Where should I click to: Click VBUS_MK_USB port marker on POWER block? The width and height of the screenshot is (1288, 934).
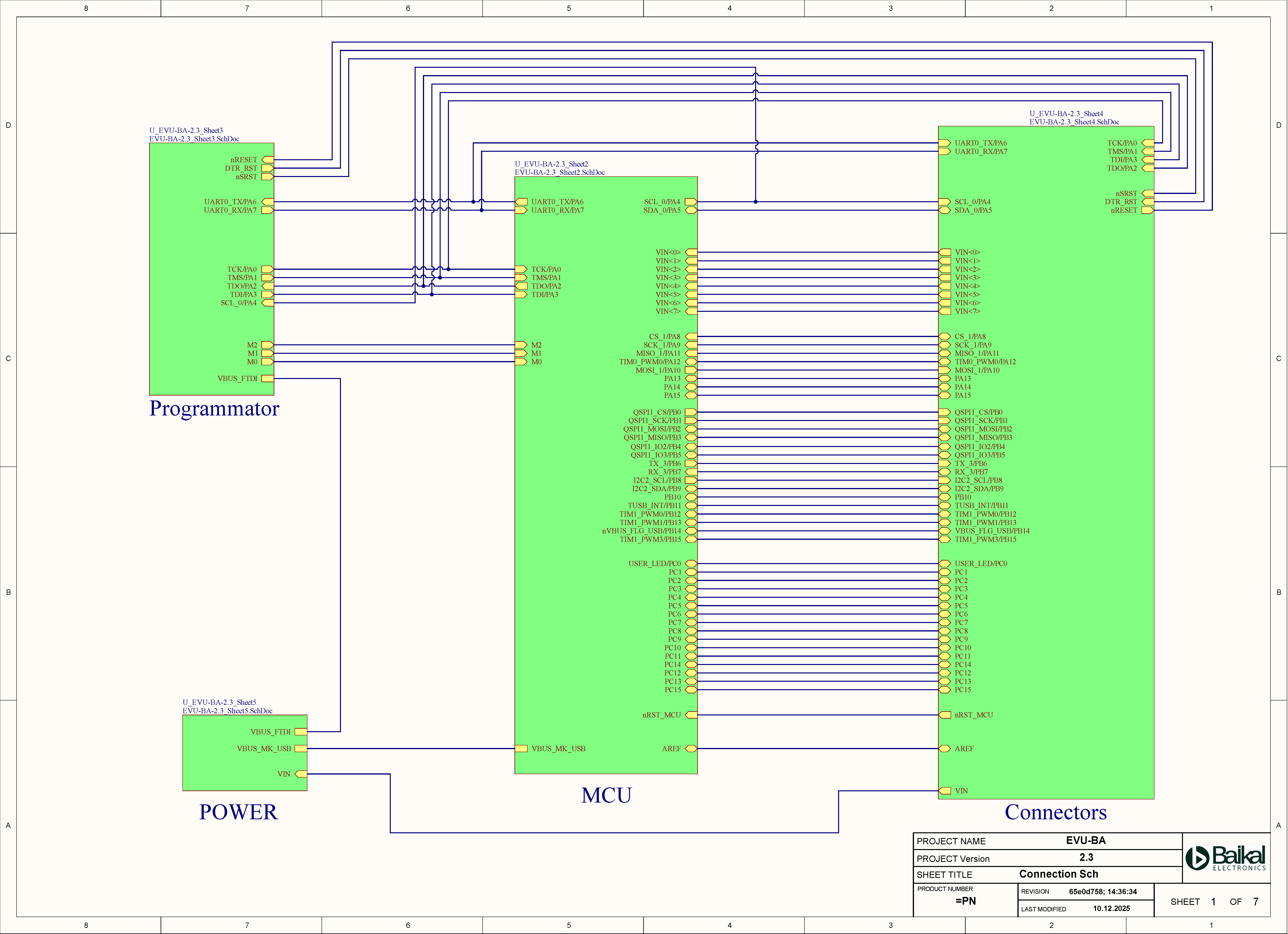tap(301, 749)
